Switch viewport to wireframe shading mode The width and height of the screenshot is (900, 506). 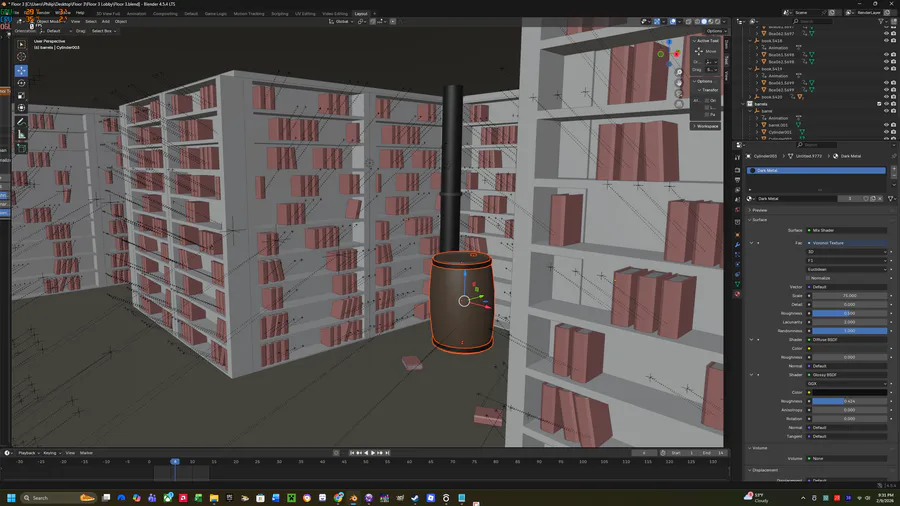(697, 22)
